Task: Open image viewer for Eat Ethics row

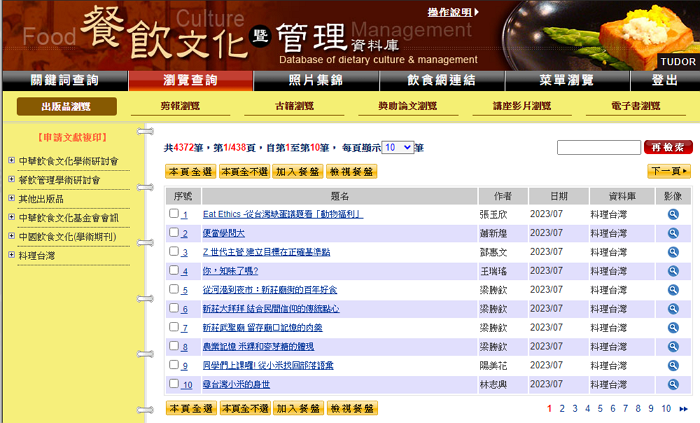Action: 673,215
